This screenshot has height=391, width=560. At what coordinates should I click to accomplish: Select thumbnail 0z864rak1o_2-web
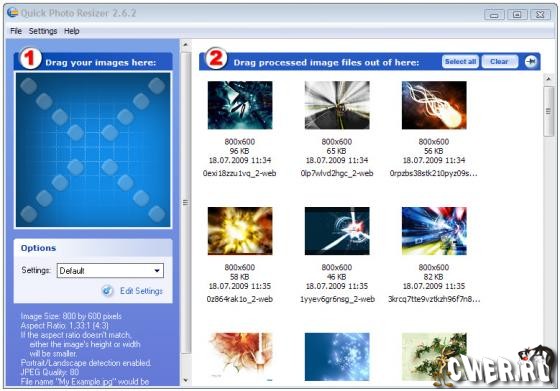240,231
